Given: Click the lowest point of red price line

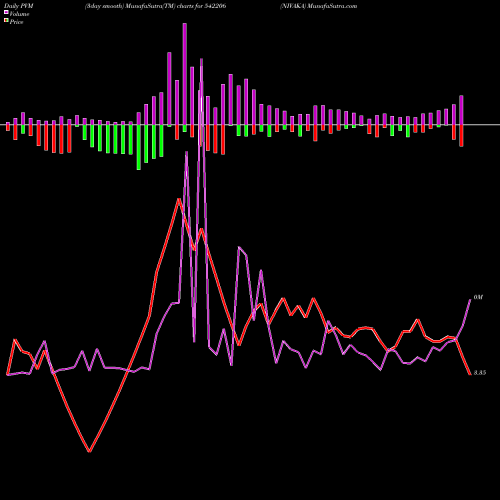Looking at the screenshot, I should click(x=89, y=451).
